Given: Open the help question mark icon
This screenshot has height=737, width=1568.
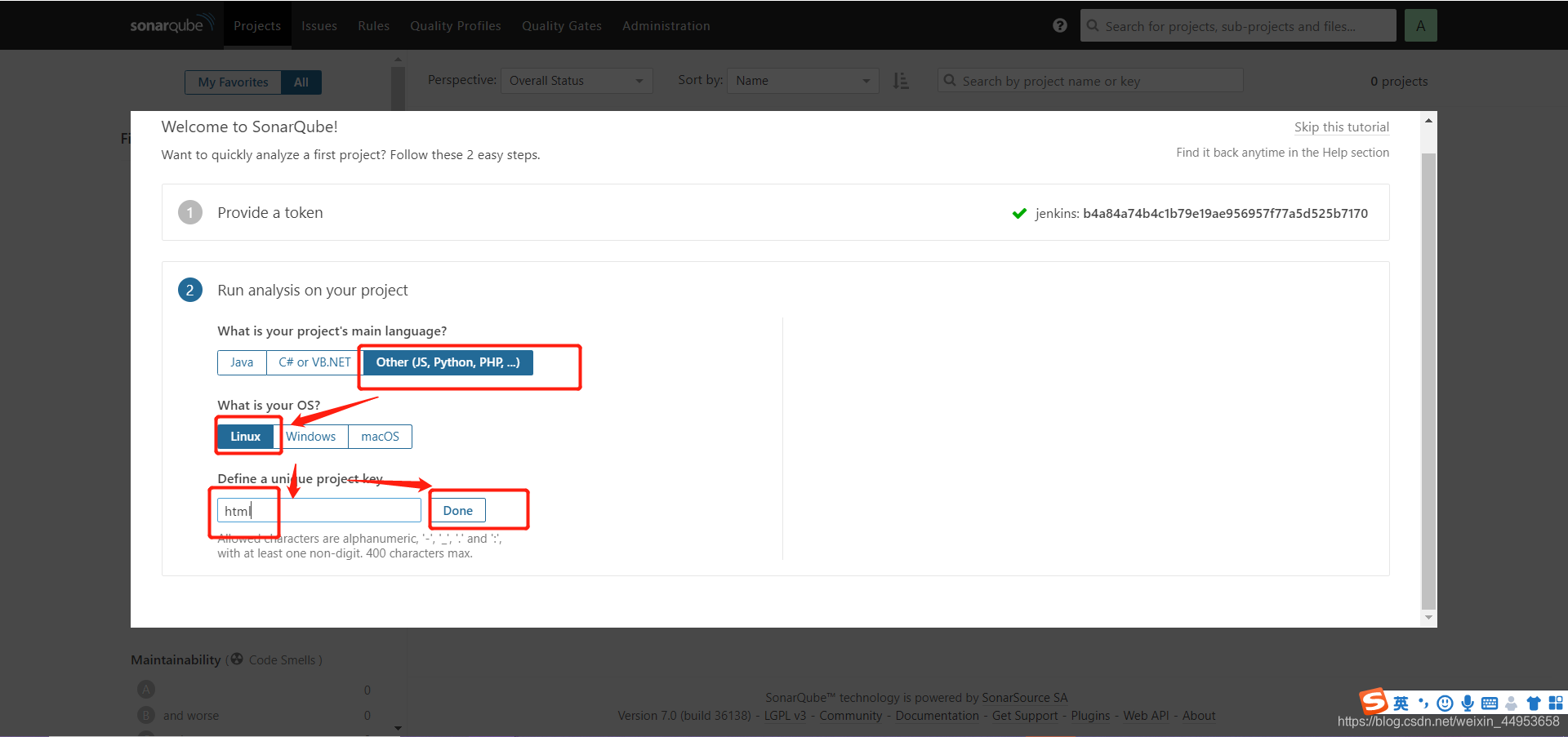Looking at the screenshot, I should (1060, 25).
